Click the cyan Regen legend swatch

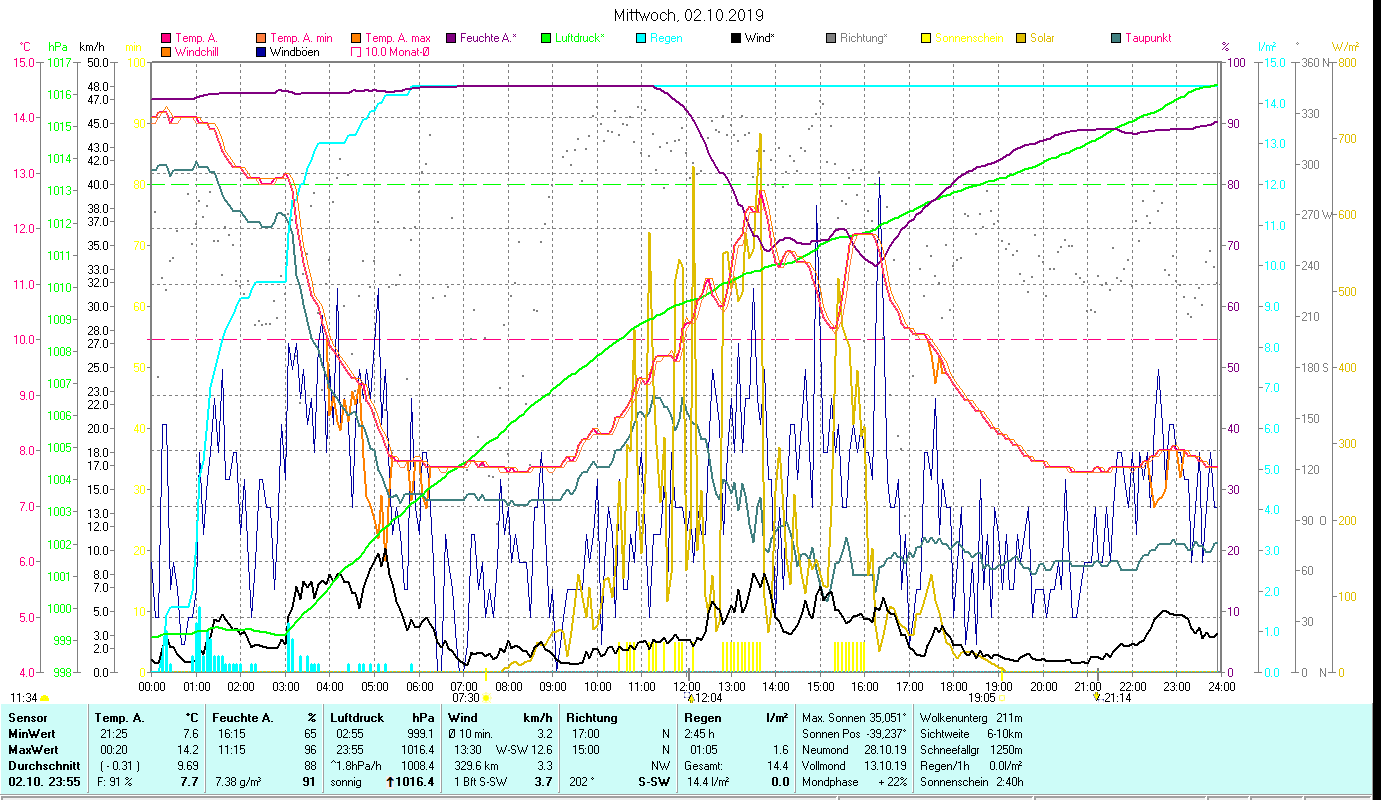641,38
